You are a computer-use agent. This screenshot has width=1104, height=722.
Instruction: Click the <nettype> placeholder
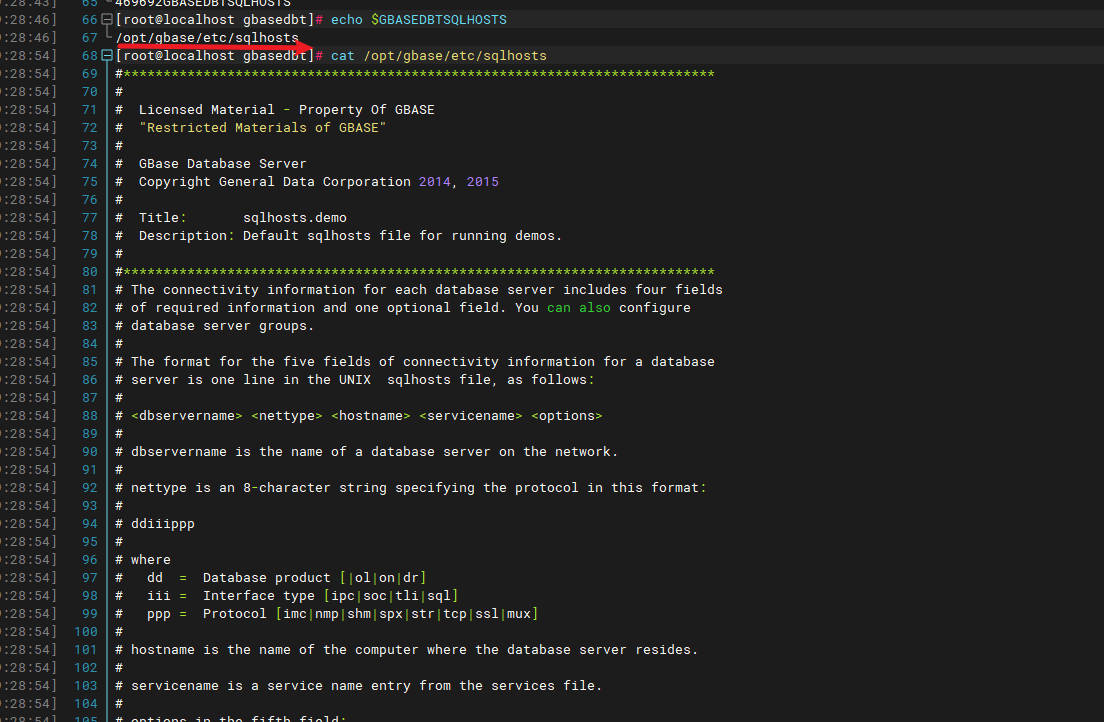287,416
